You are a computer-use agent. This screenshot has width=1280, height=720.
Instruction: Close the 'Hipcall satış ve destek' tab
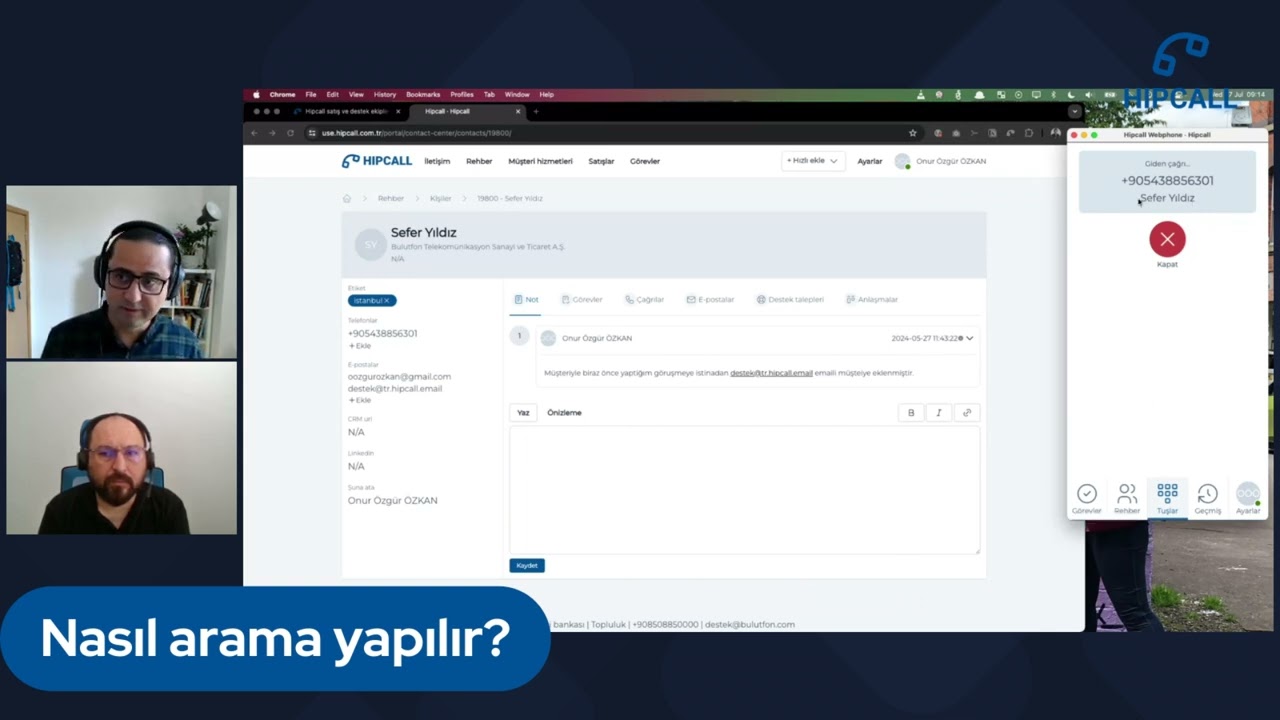pos(398,111)
